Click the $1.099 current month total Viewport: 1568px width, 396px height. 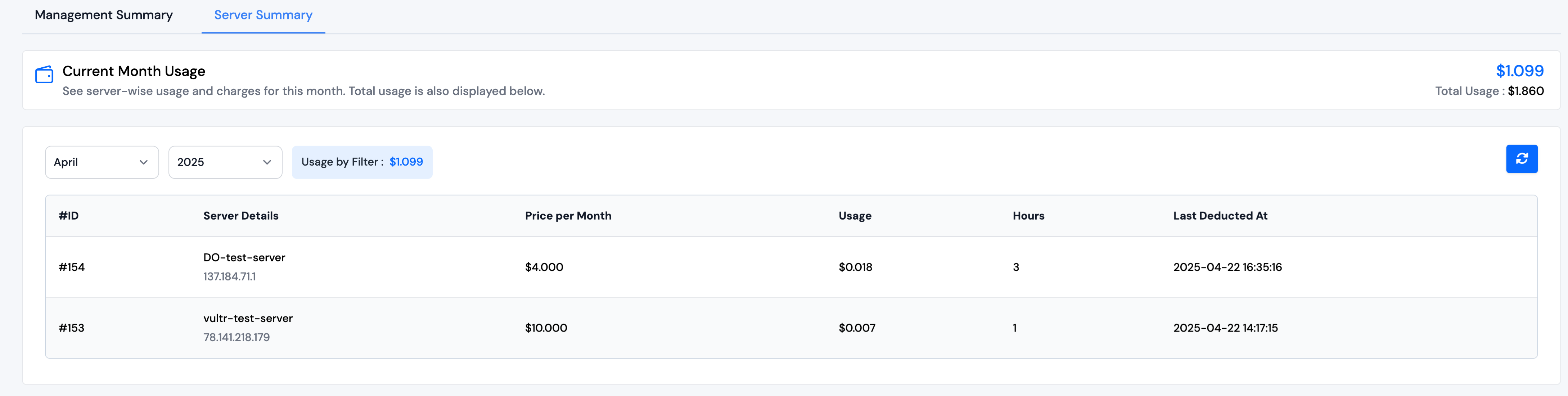pyautogui.click(x=1519, y=71)
